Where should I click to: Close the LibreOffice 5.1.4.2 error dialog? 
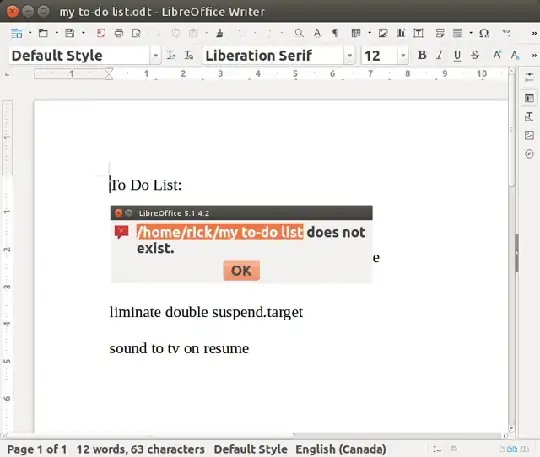click(x=118, y=213)
